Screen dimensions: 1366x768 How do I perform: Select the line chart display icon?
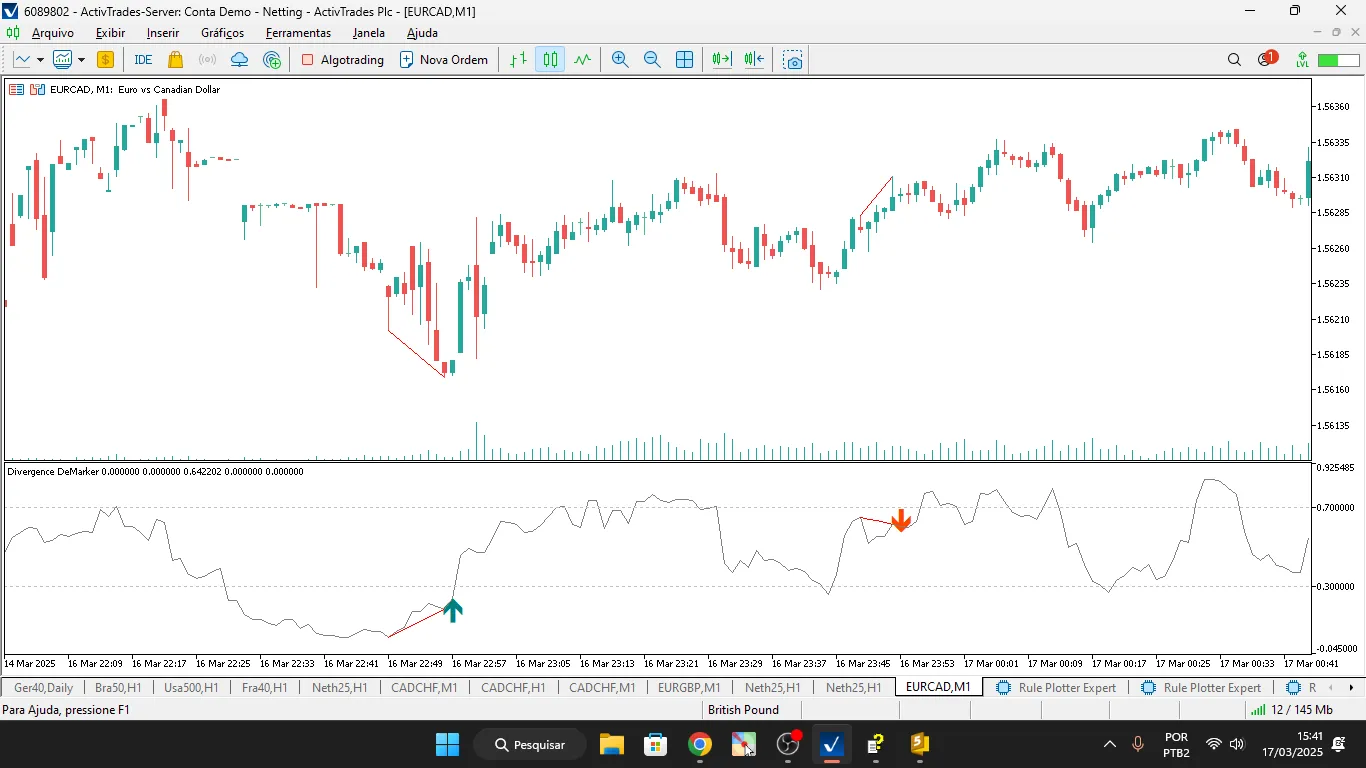581,59
